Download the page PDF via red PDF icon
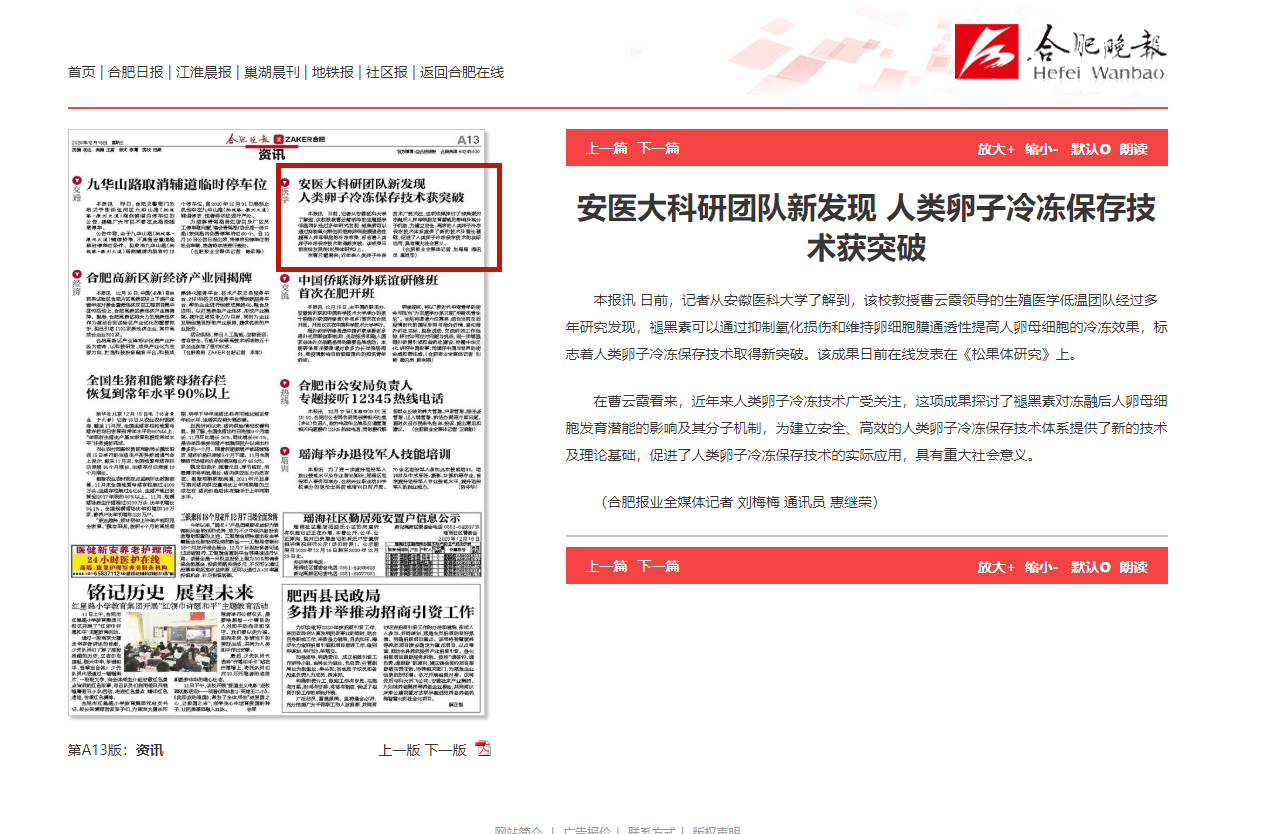This screenshot has height=834, width=1262. 484,750
